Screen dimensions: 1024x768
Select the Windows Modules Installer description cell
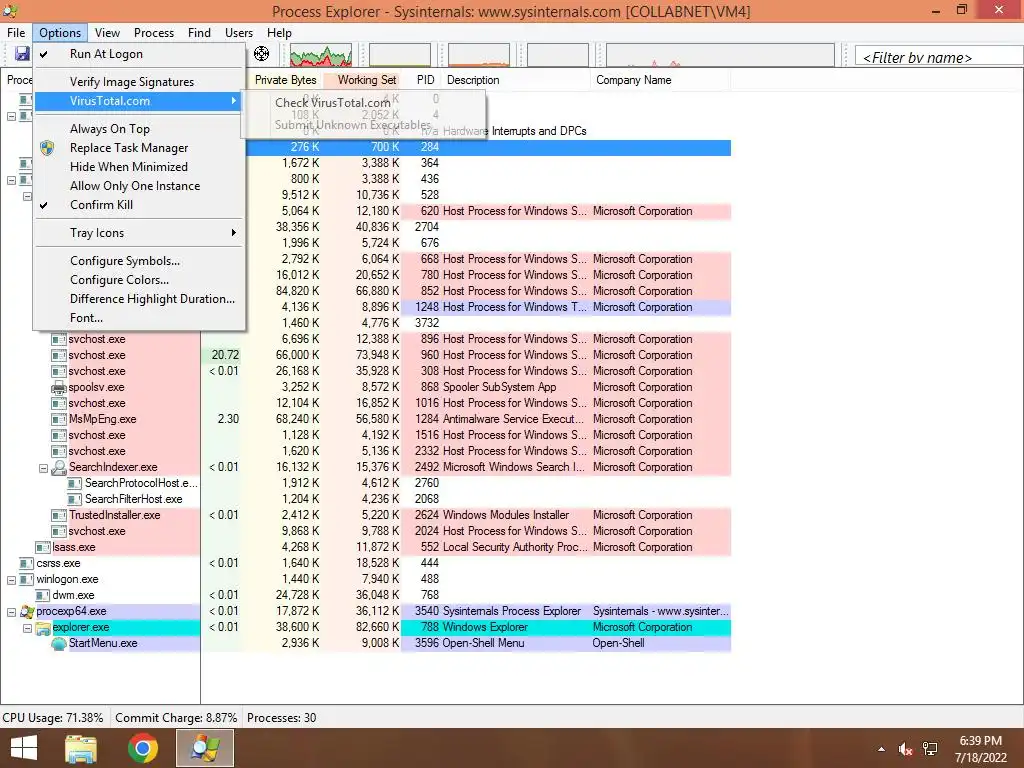click(x=516, y=515)
